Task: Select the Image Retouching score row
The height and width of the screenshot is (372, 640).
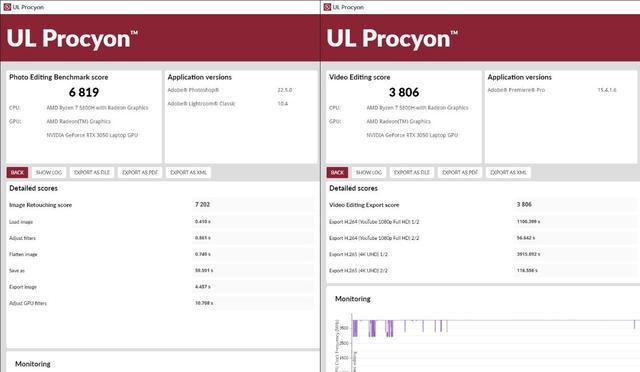Action: click(161, 205)
